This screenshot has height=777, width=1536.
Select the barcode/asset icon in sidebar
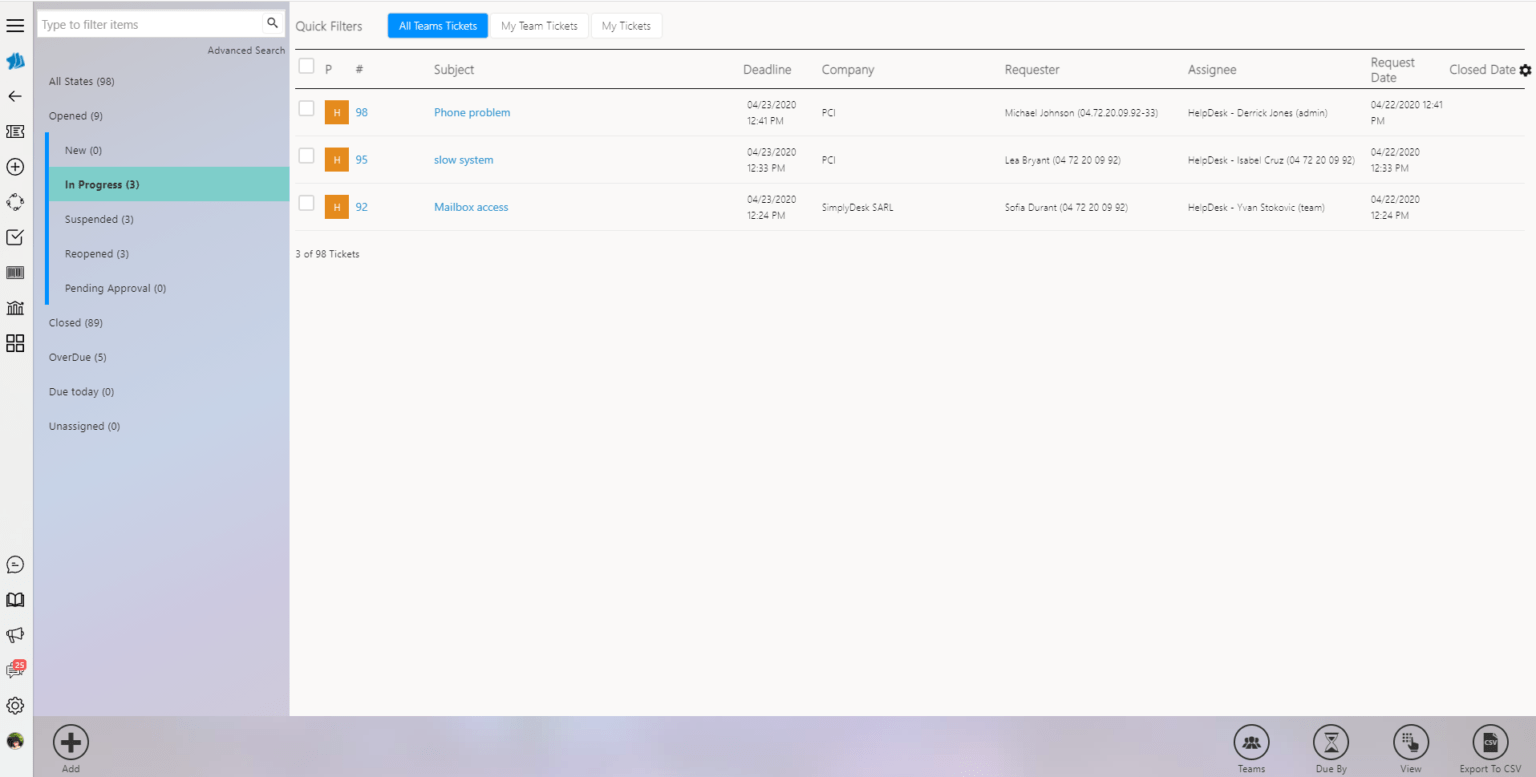[x=15, y=272]
